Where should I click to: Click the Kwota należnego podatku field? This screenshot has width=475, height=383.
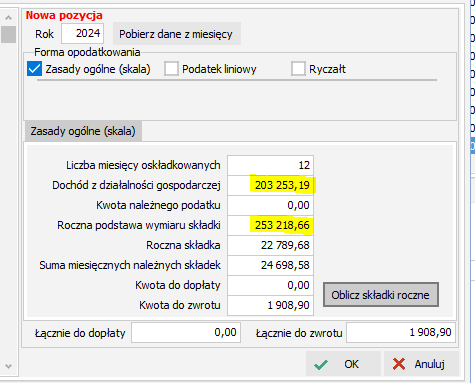tap(270, 205)
